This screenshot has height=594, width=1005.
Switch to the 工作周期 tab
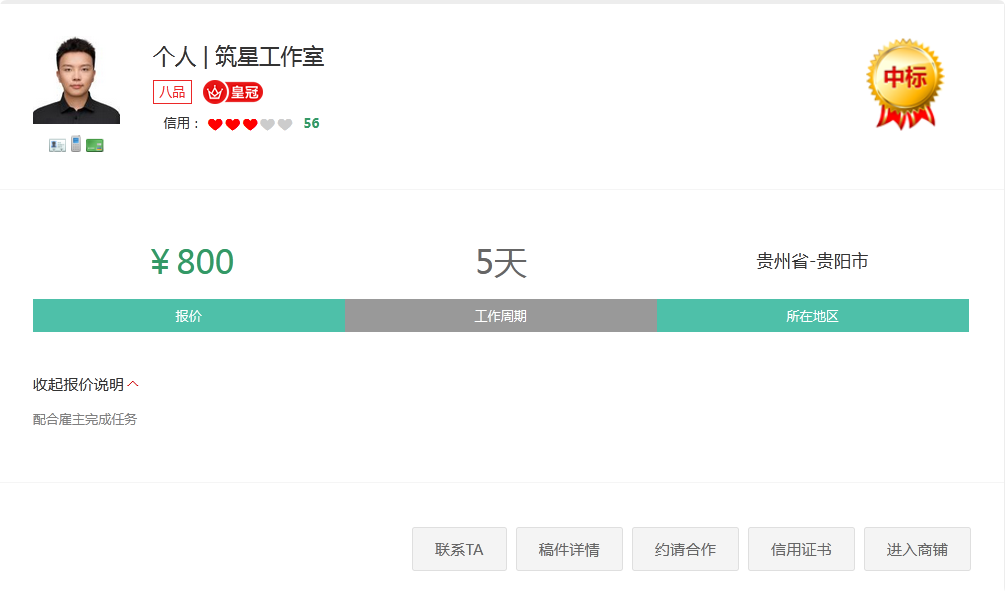pyautogui.click(x=501, y=315)
